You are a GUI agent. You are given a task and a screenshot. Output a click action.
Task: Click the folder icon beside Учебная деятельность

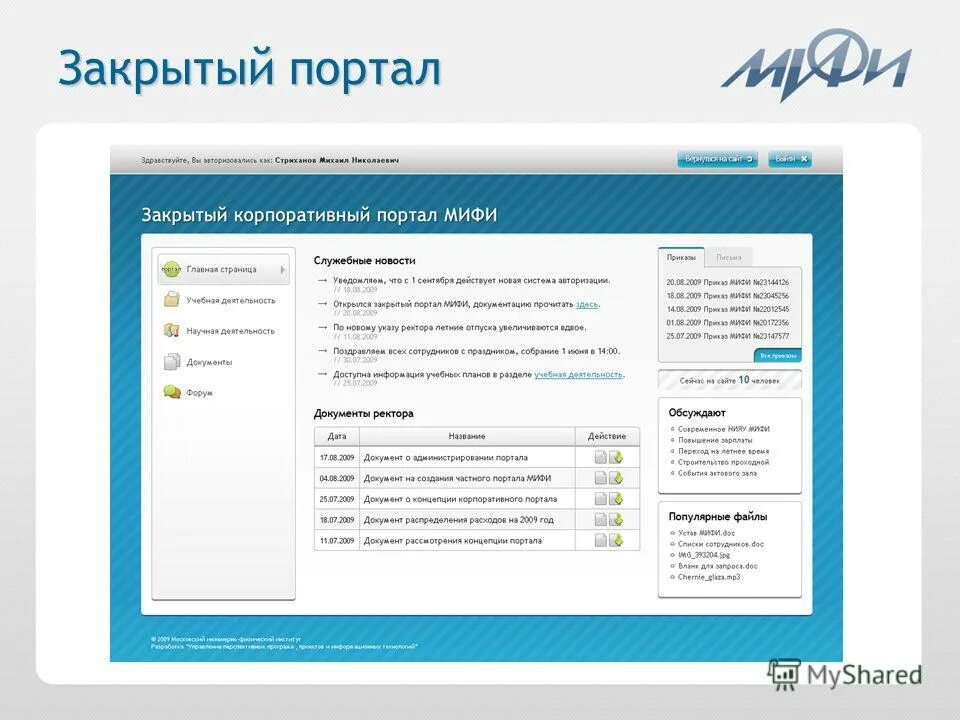(x=172, y=300)
